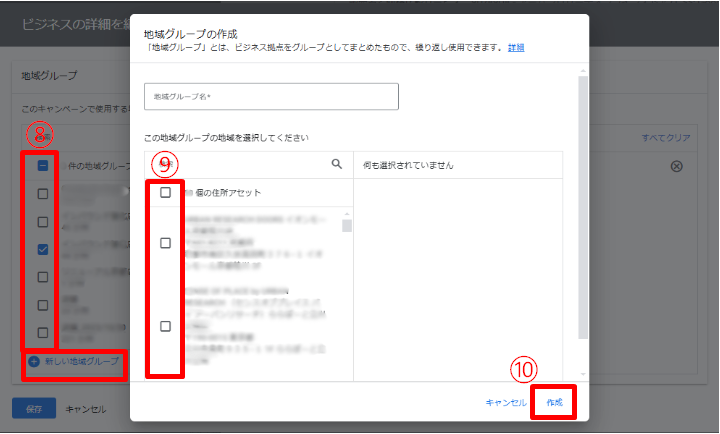Tick the checkbox just above 新しい地域グループ
Viewport: 720px width, 434px height.
coord(43,333)
